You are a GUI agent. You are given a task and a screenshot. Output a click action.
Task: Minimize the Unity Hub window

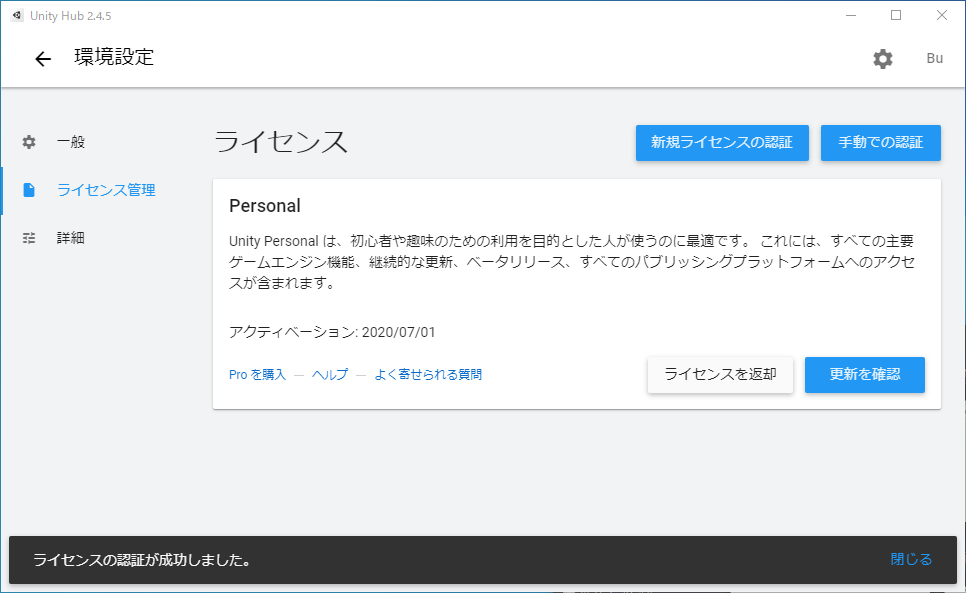tap(850, 15)
